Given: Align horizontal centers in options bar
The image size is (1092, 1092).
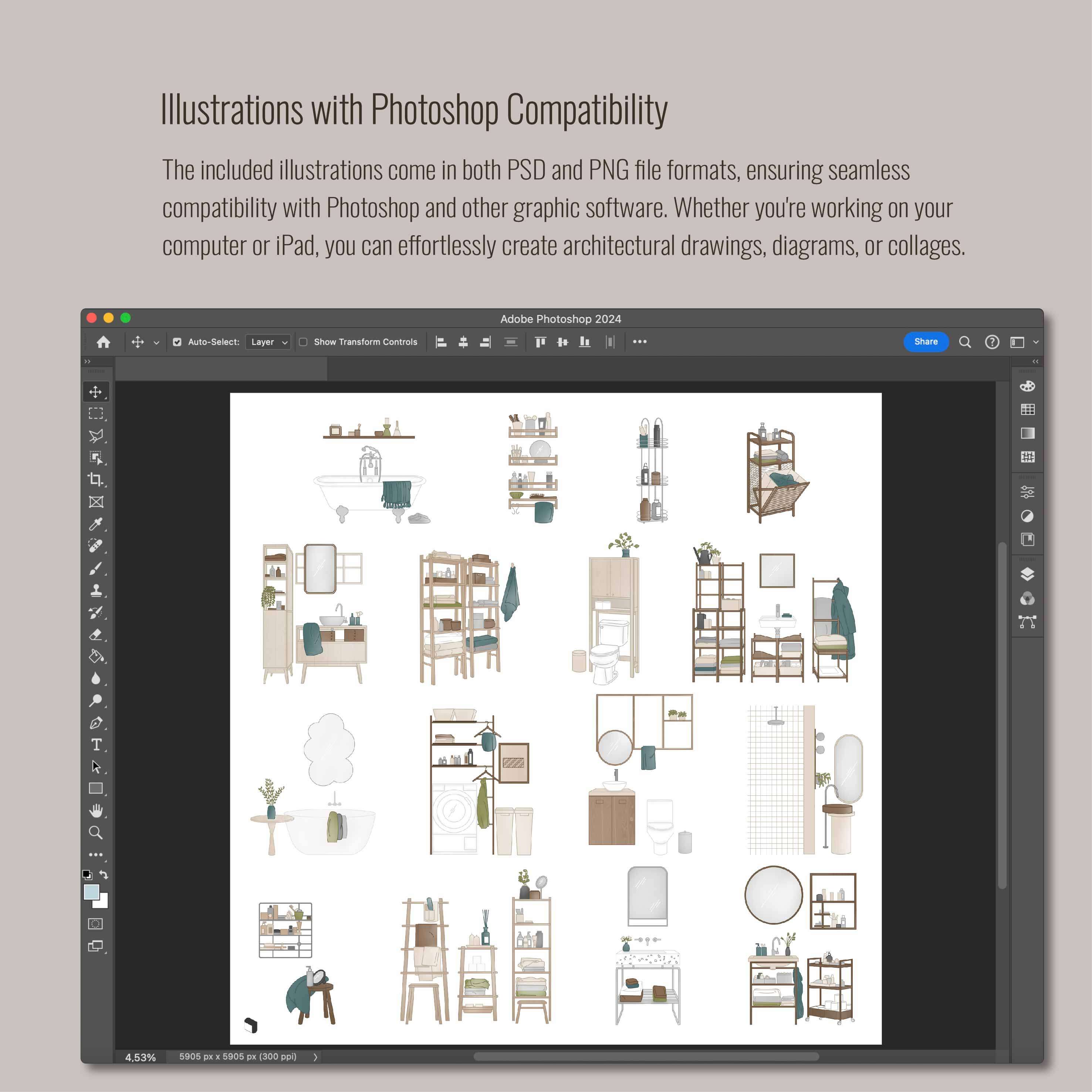Looking at the screenshot, I should [463, 342].
